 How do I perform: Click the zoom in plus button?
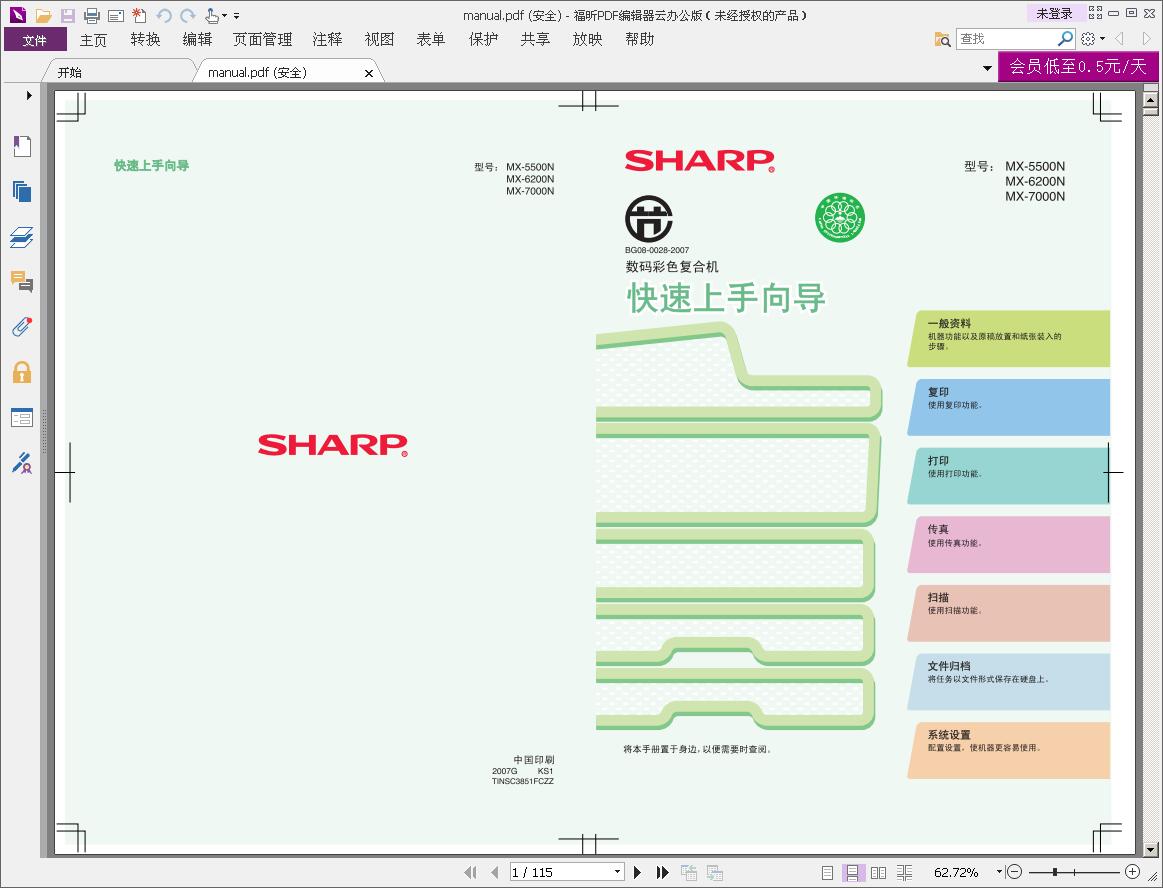(x=1132, y=872)
